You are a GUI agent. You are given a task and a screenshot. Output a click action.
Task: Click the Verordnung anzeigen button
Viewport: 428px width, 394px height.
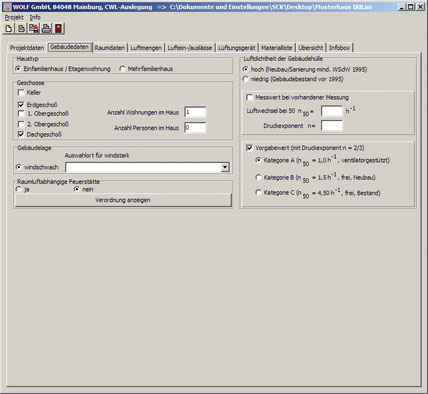tap(123, 200)
